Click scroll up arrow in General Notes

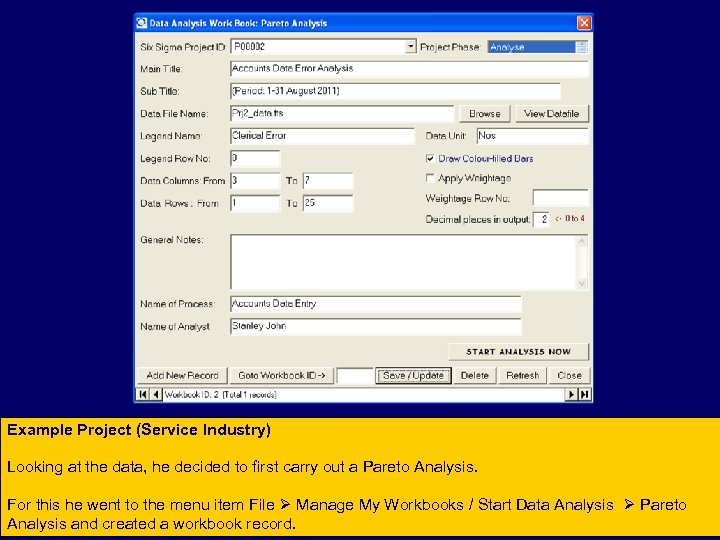point(582,241)
